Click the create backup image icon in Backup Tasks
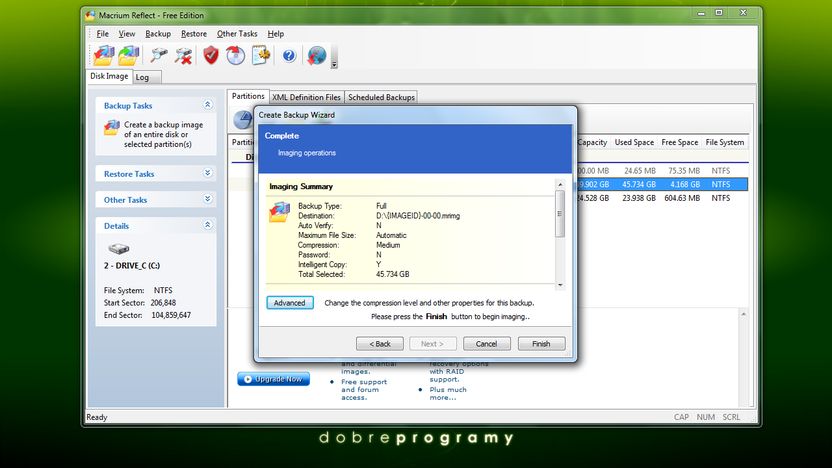Screen dimensions: 832x468 [x=111, y=128]
